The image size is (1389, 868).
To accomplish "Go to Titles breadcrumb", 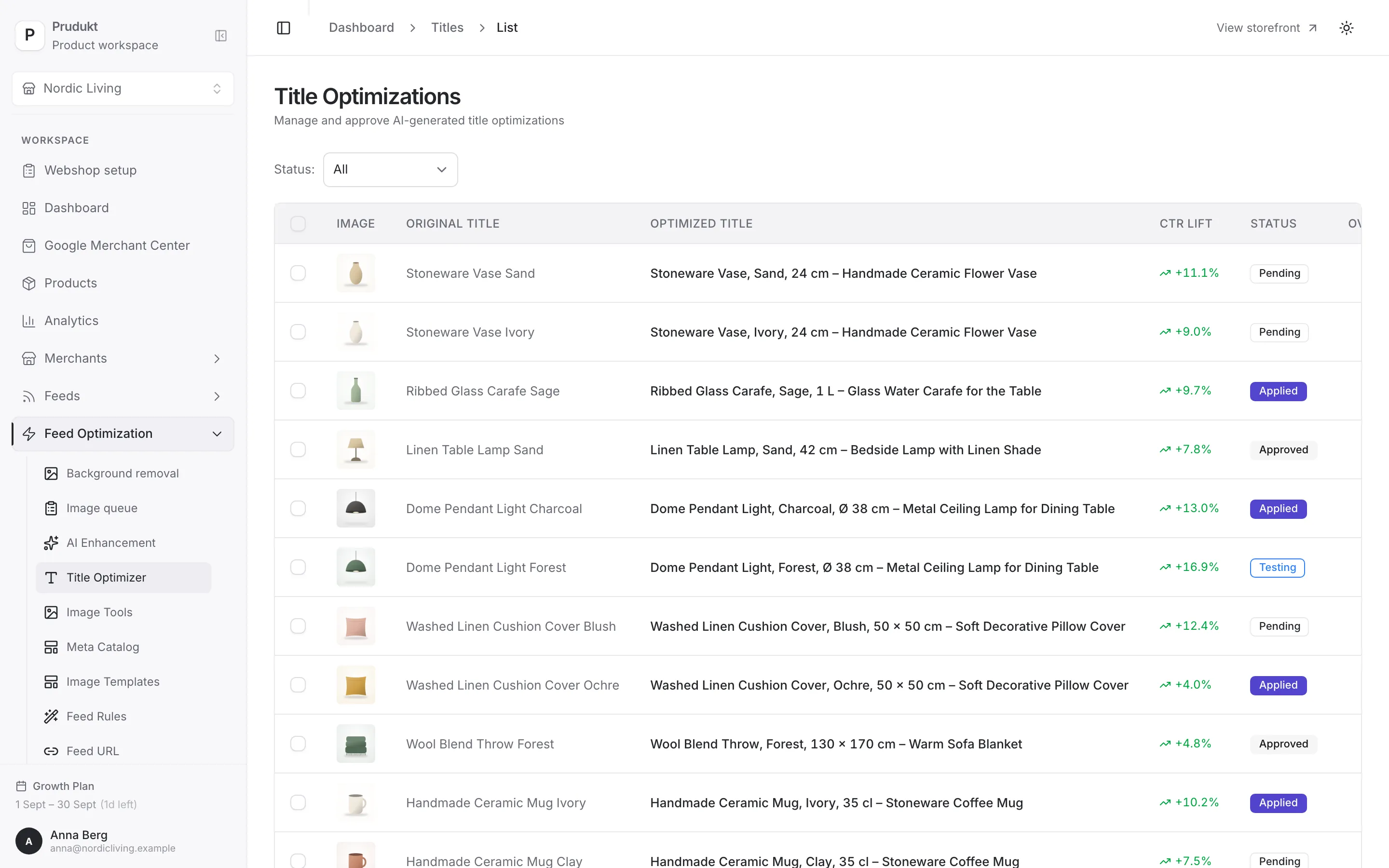I will (x=447, y=27).
